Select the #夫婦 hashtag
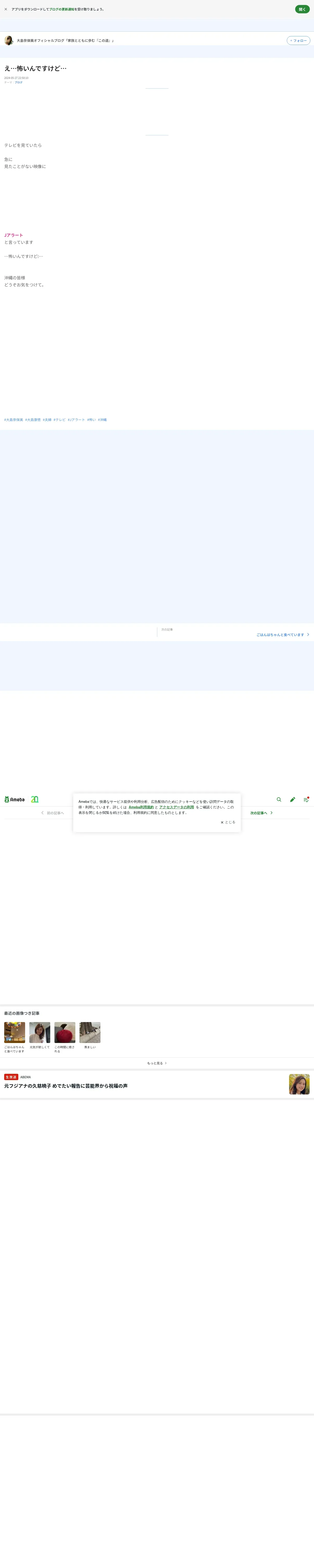Image resolution: width=314 pixels, height=1568 pixels. 47,420
